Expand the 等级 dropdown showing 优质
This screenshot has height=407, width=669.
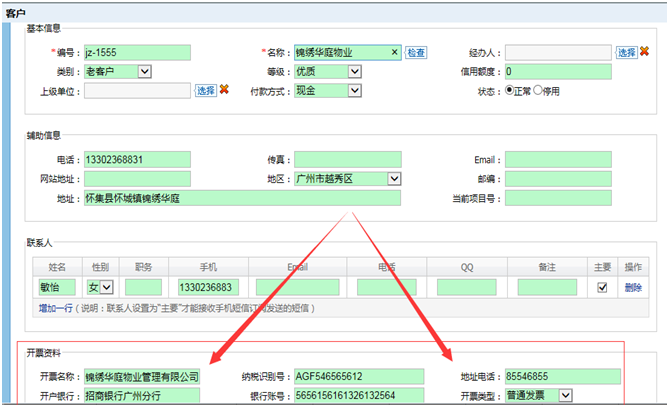click(354, 71)
